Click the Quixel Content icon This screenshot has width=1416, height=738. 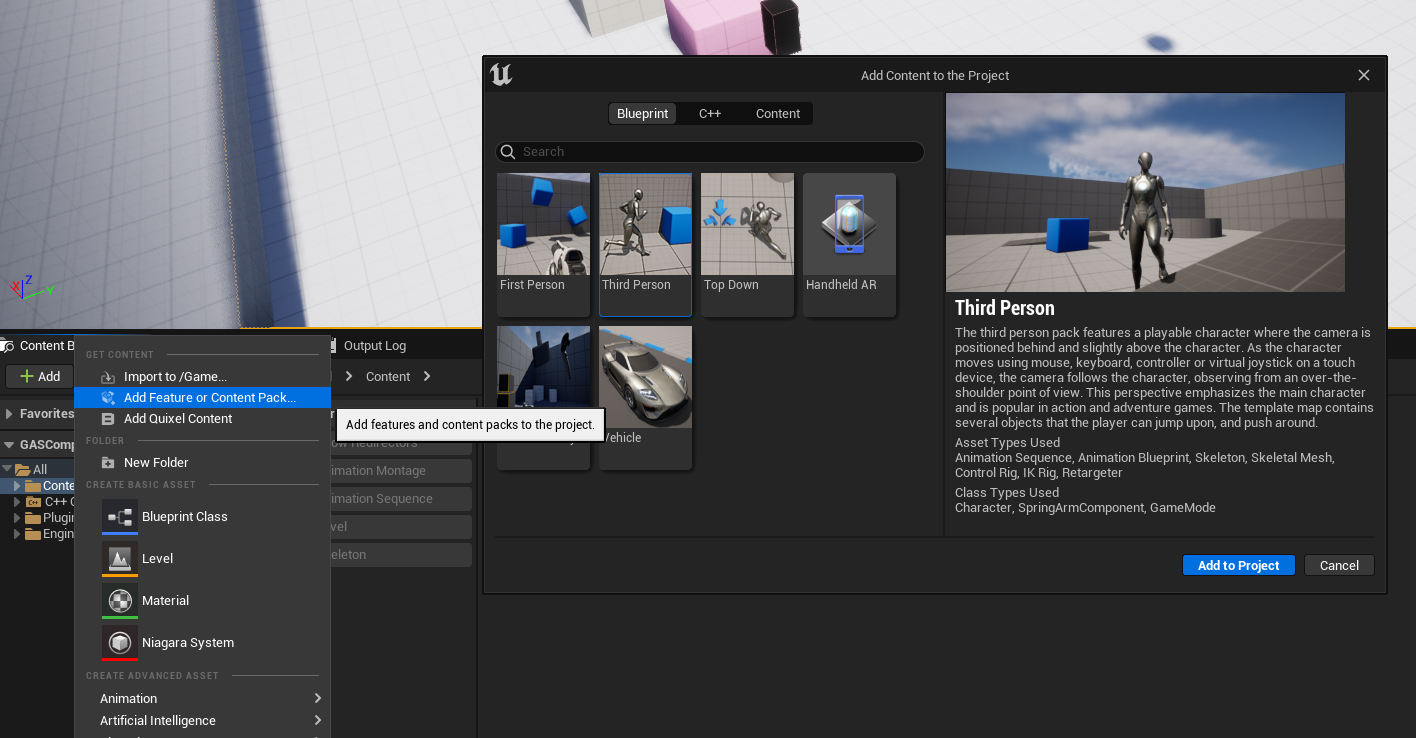pyautogui.click(x=108, y=419)
